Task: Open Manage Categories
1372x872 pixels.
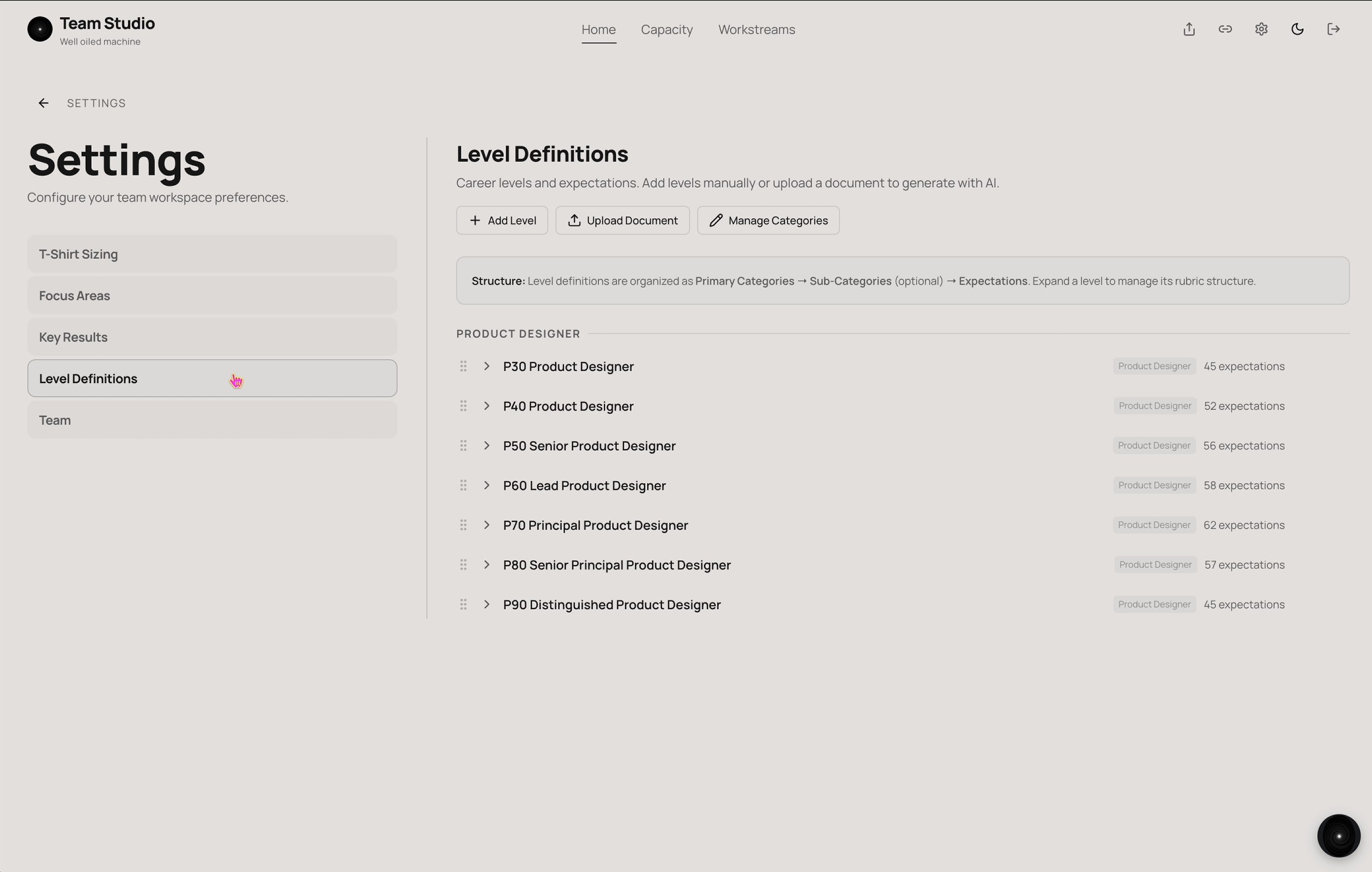Action: click(x=768, y=220)
